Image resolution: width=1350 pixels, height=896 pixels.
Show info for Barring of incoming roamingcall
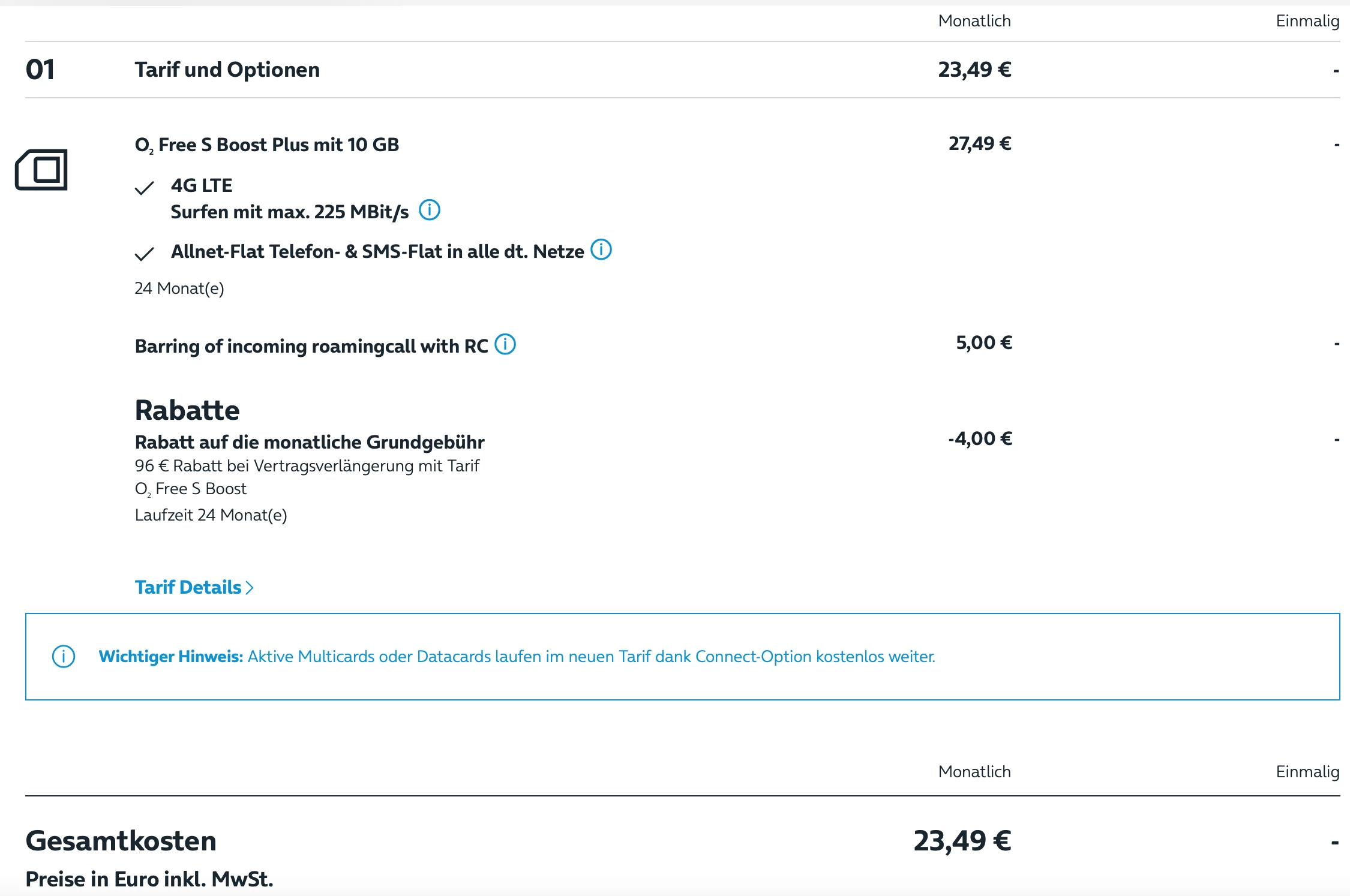pyautogui.click(x=505, y=345)
